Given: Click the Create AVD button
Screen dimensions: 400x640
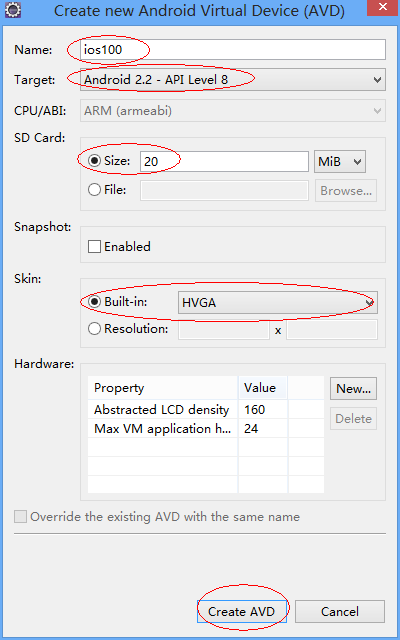Looking at the screenshot, I should coord(242,611).
